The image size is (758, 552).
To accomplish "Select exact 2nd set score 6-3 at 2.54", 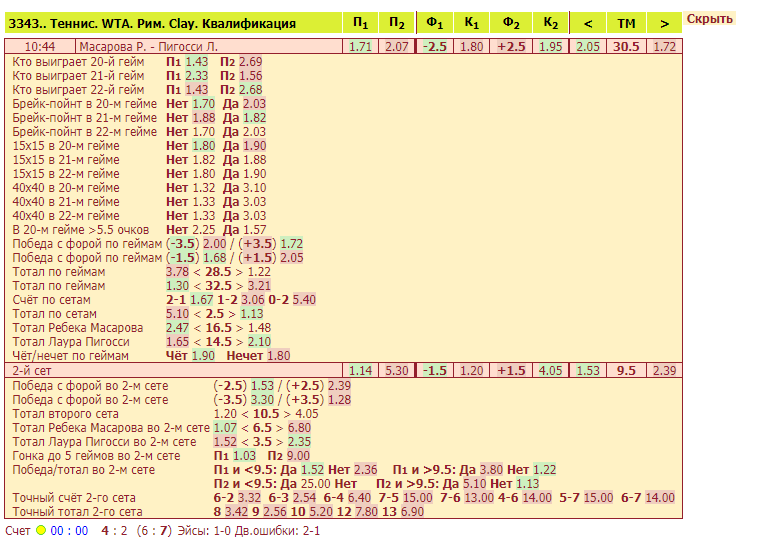I will [304, 498].
